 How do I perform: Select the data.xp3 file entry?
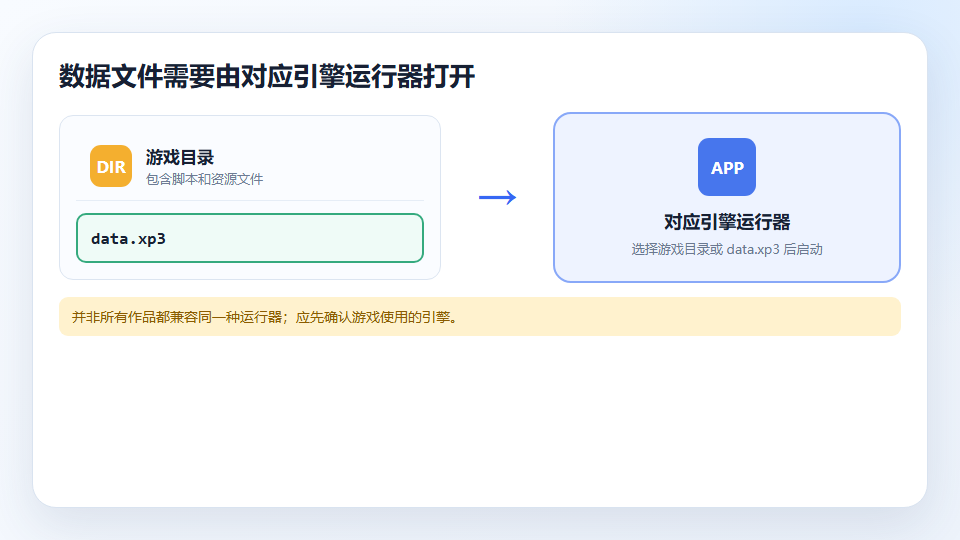250,238
